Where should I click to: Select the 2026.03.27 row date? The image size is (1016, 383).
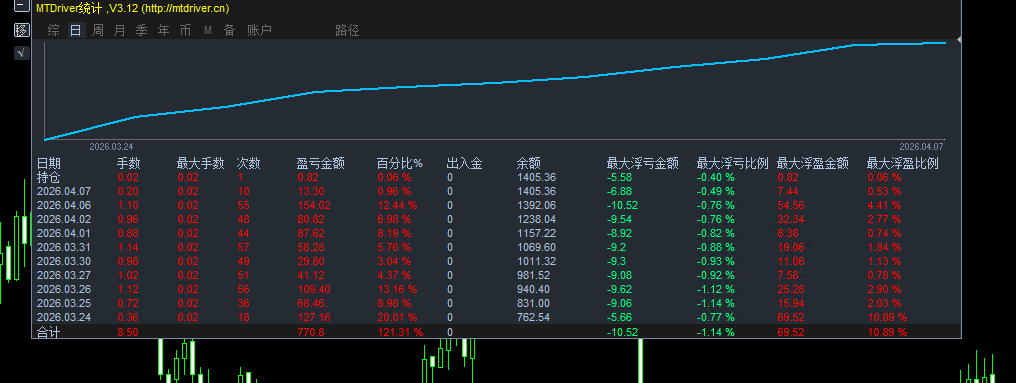64,275
